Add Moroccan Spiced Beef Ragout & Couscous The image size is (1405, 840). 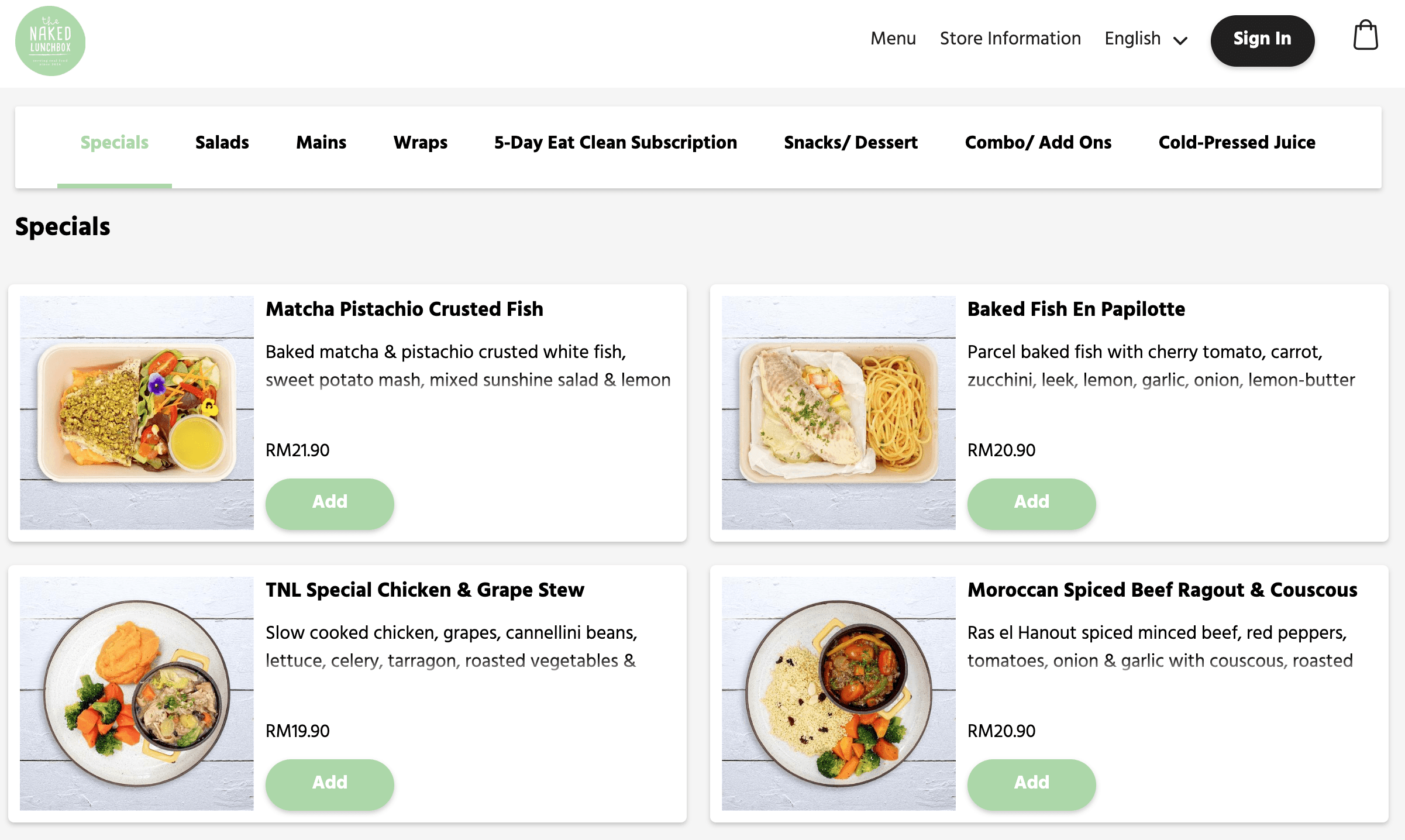tap(1032, 783)
